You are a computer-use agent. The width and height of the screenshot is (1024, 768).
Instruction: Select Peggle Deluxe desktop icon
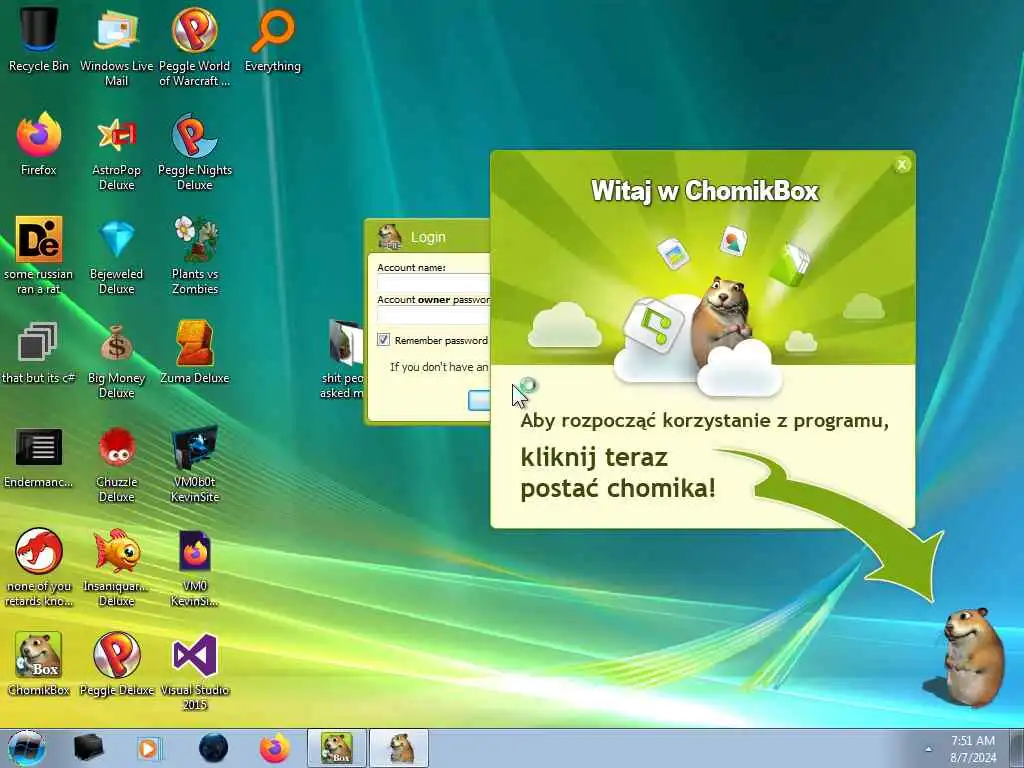[116, 664]
